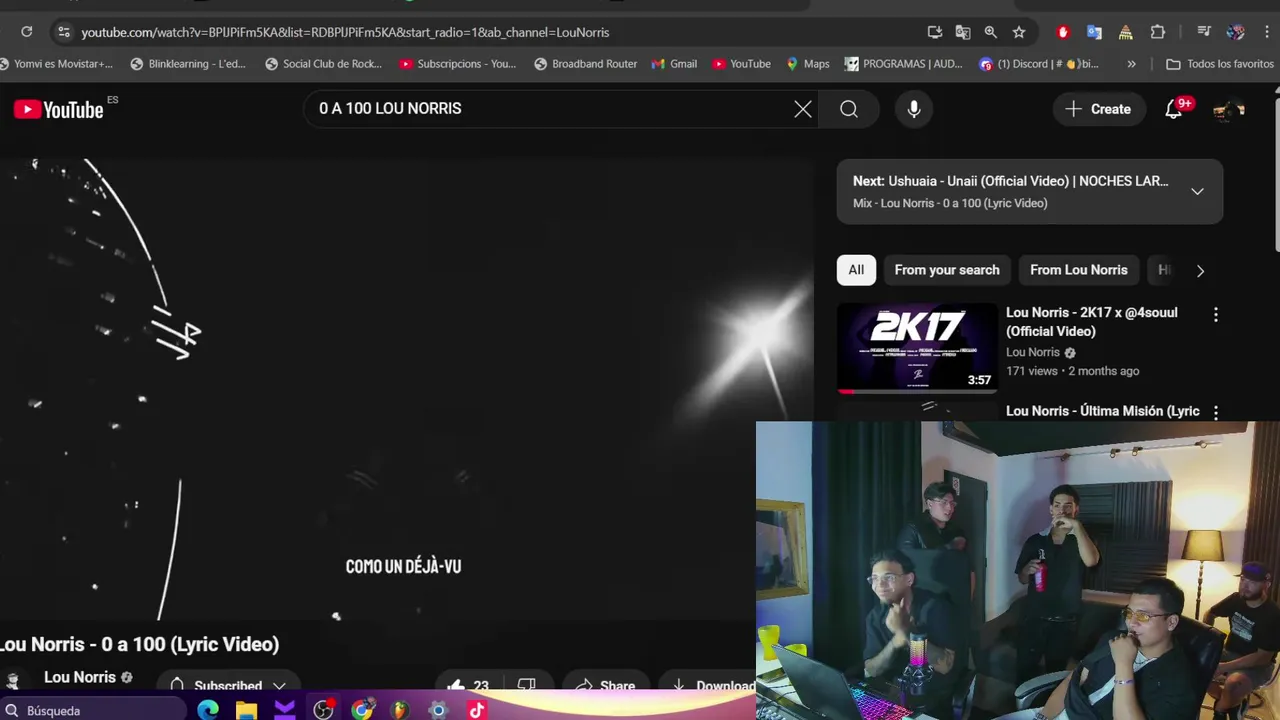1280x720 pixels.
Task: Open the YouTube account avatar menu
Action: (1229, 109)
